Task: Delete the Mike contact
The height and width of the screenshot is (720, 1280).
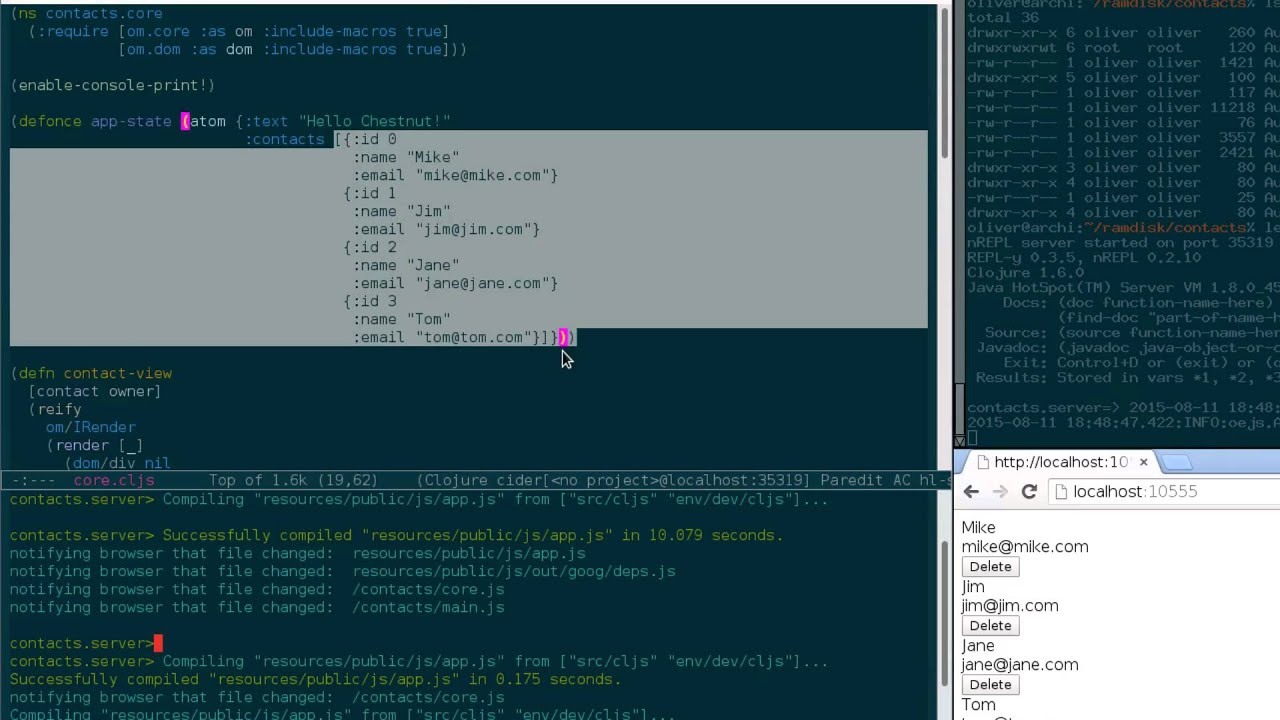Action: coord(990,567)
